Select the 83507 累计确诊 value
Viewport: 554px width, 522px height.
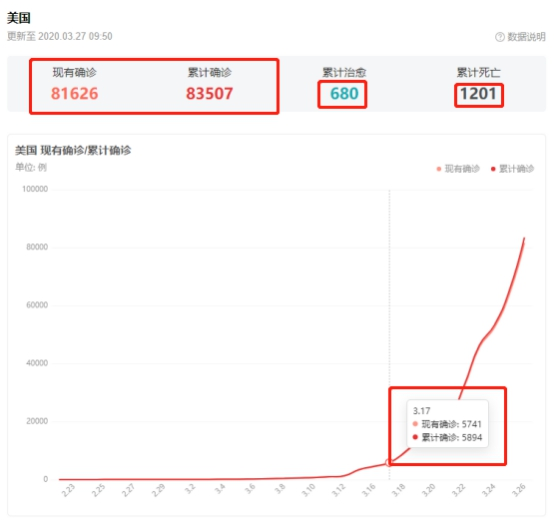pos(210,94)
